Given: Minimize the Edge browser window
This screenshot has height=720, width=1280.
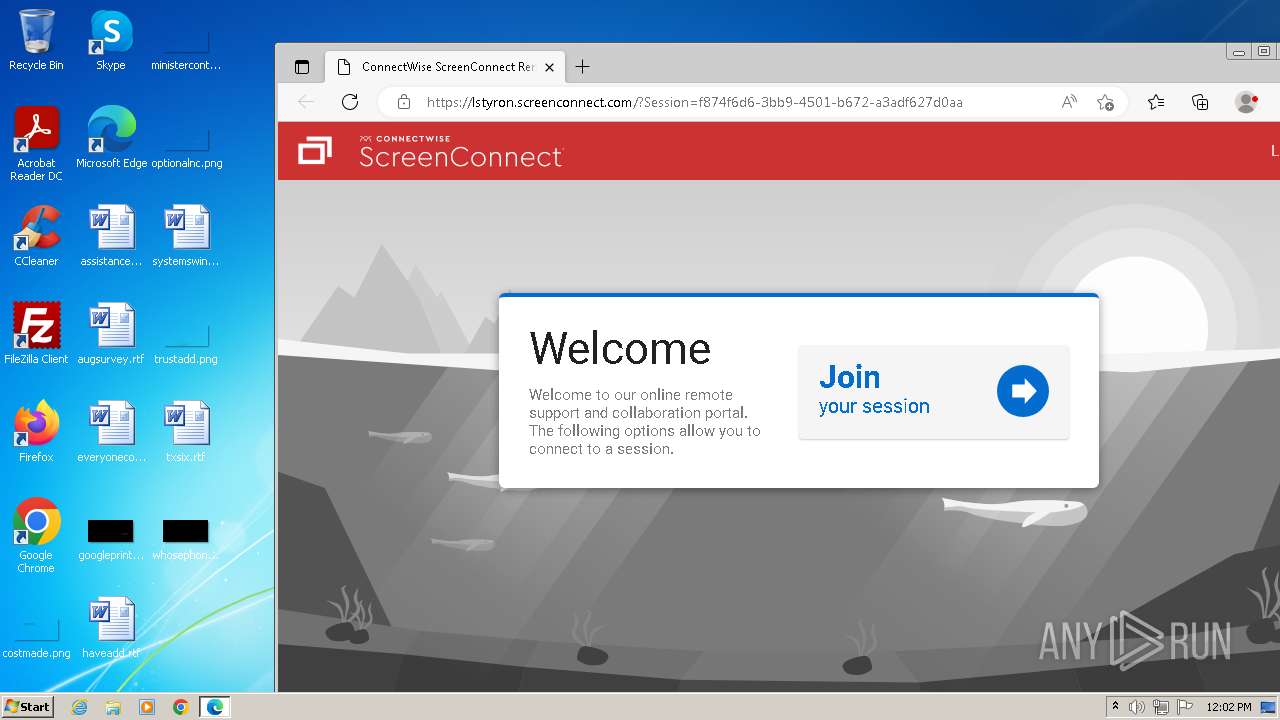Looking at the screenshot, I should click(x=1239, y=52).
